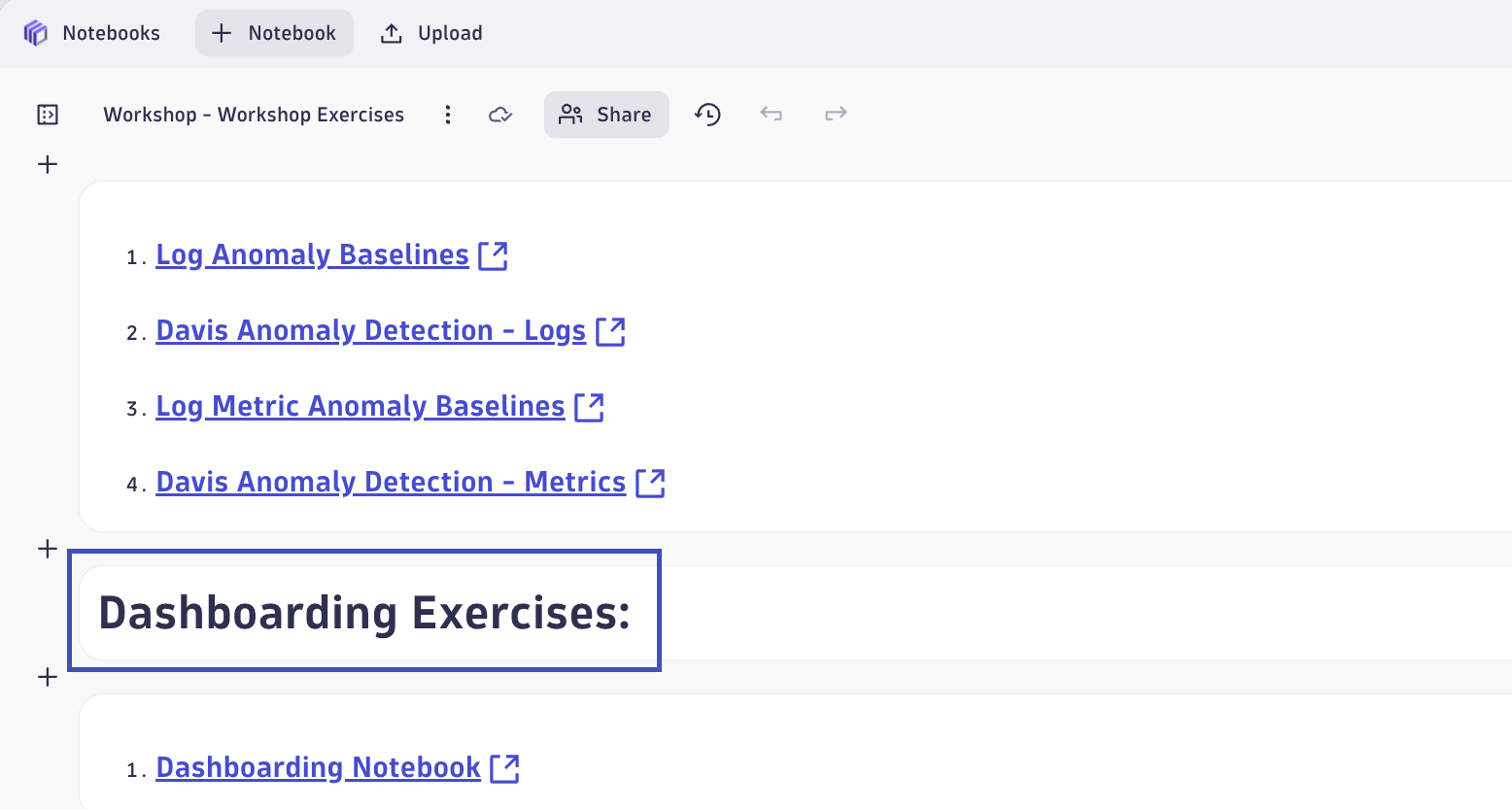The image size is (1512, 809).
Task: Click notebook title Workshop - Workshop Exercises
Action: click(x=254, y=115)
